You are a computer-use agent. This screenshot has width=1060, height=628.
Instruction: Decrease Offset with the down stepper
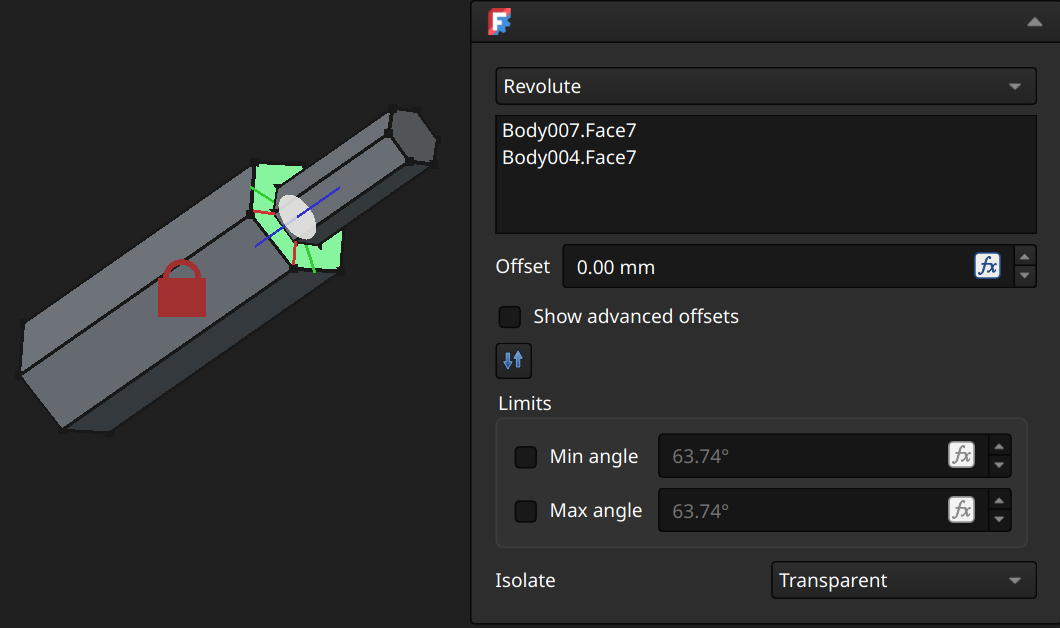(1025, 276)
